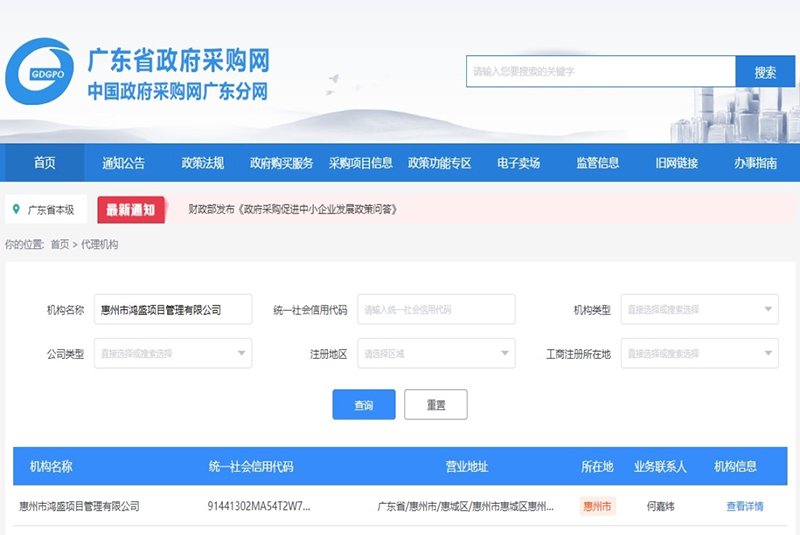Open the 公司类型 dropdown
800x535 pixels.
(x=173, y=353)
